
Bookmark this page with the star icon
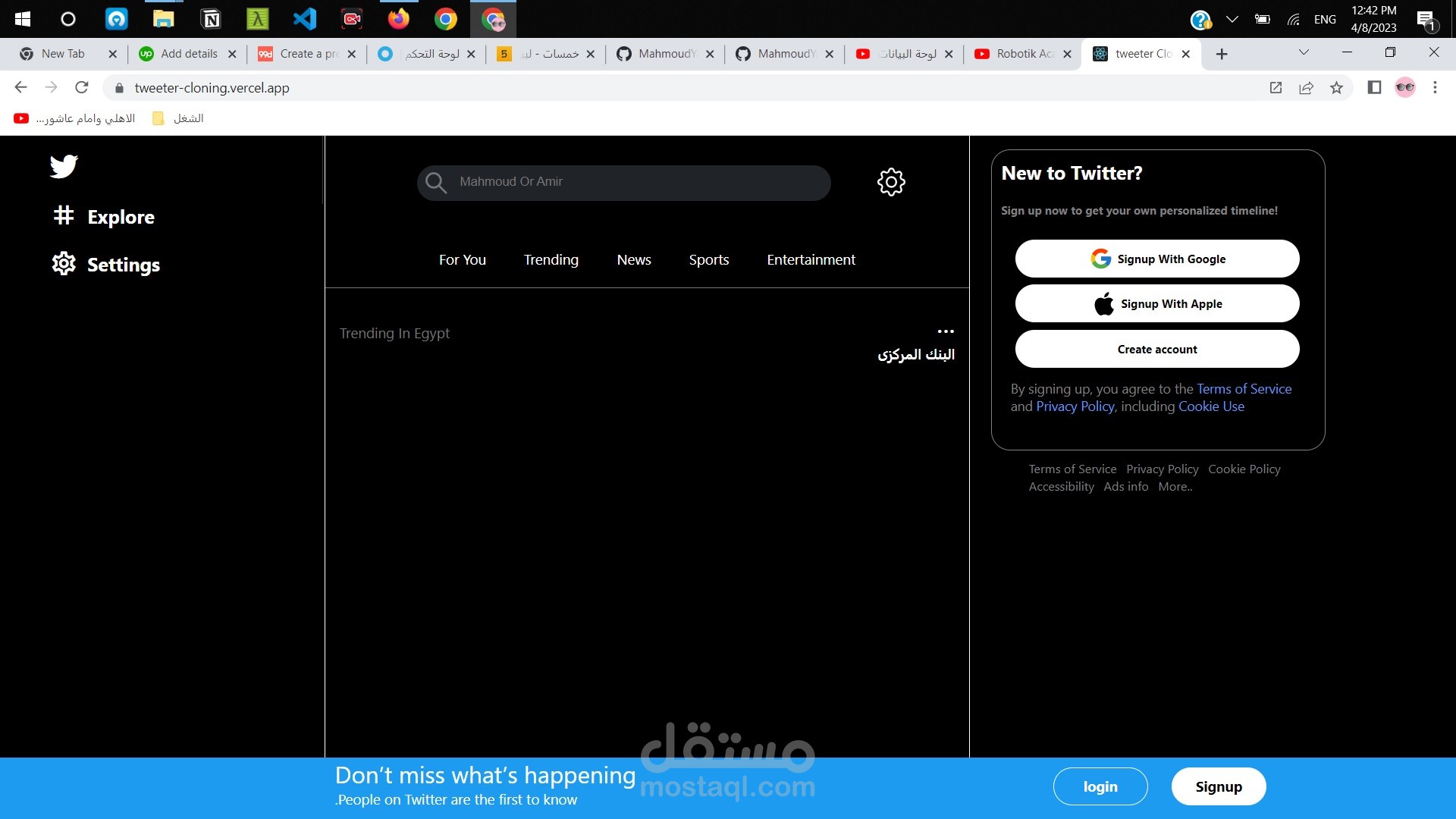coord(1336,88)
